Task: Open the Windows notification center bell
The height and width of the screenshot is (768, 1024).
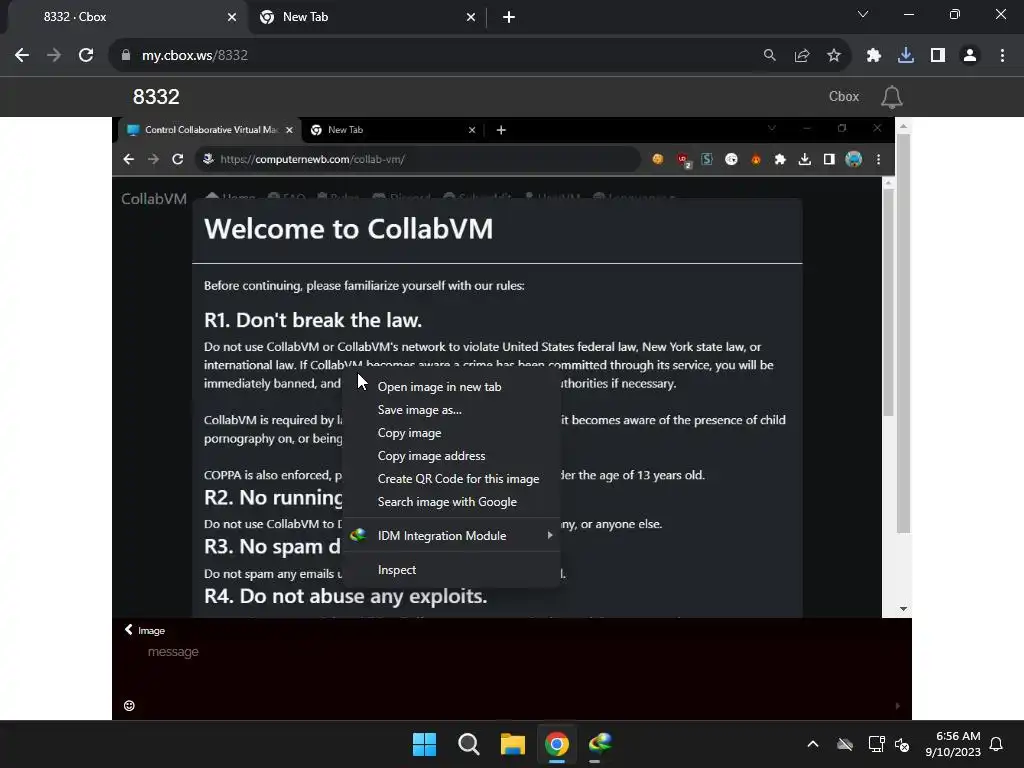Action: 997,744
